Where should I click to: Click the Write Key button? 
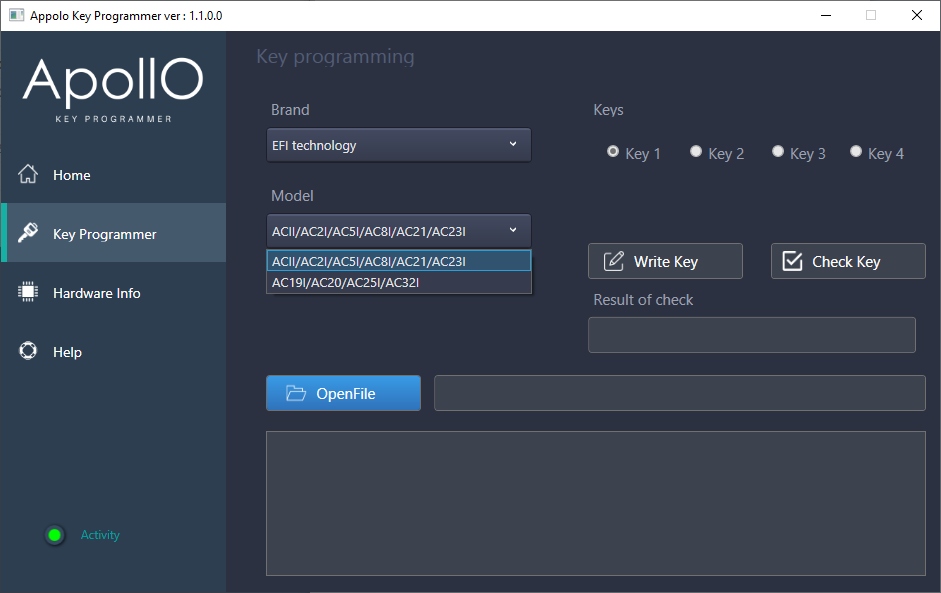665,261
